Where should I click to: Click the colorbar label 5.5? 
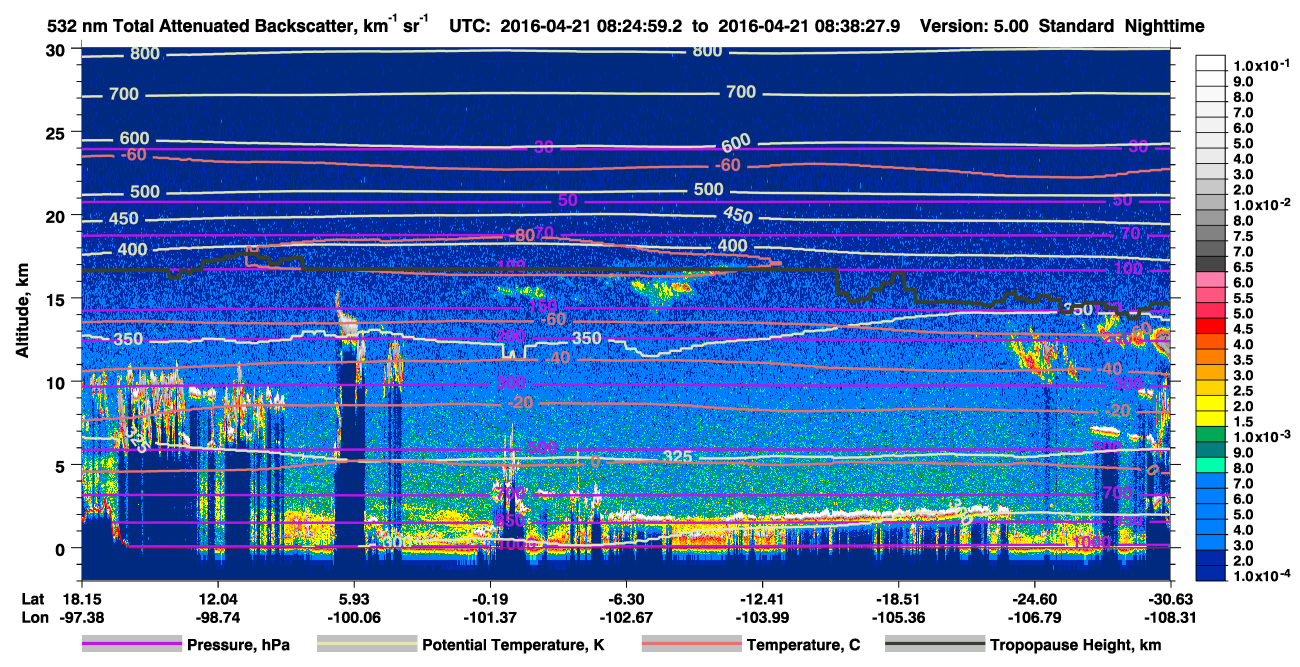tap(1245, 297)
